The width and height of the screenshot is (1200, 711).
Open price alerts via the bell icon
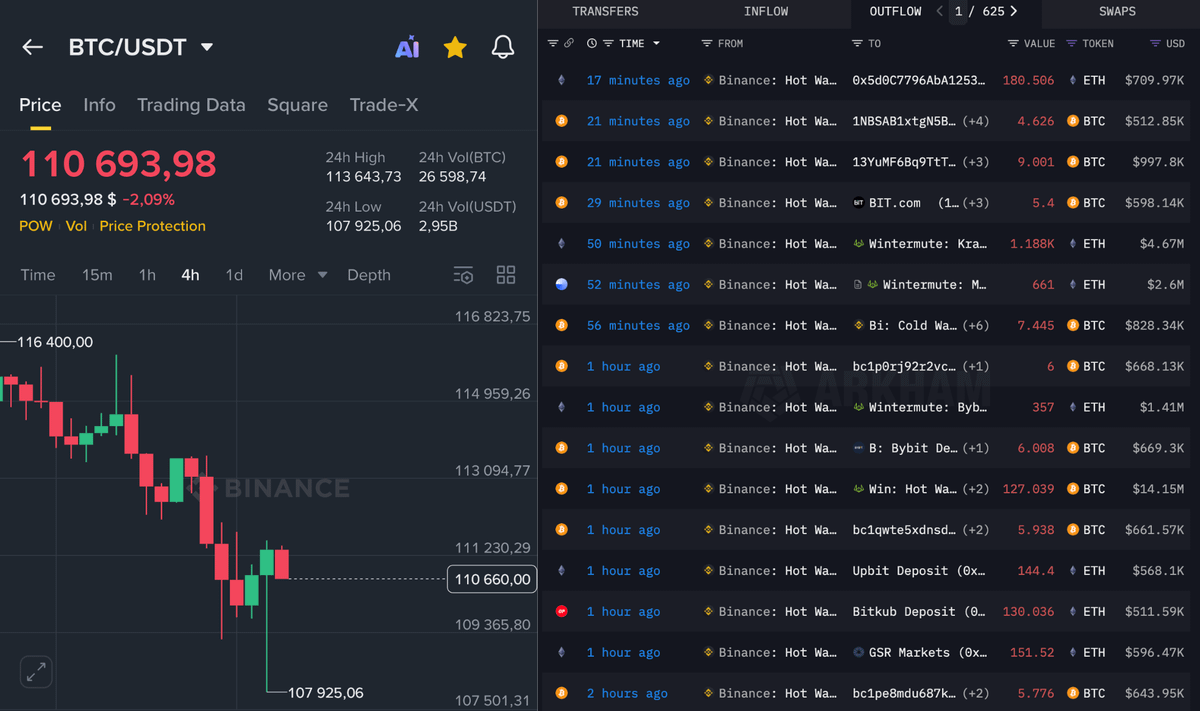coord(503,47)
